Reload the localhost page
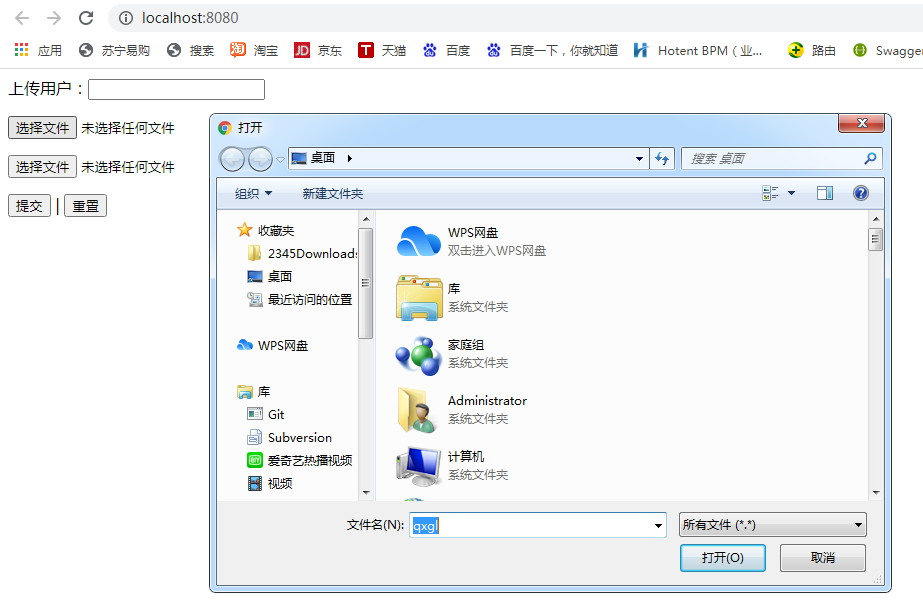The height and width of the screenshot is (610, 923). point(87,18)
